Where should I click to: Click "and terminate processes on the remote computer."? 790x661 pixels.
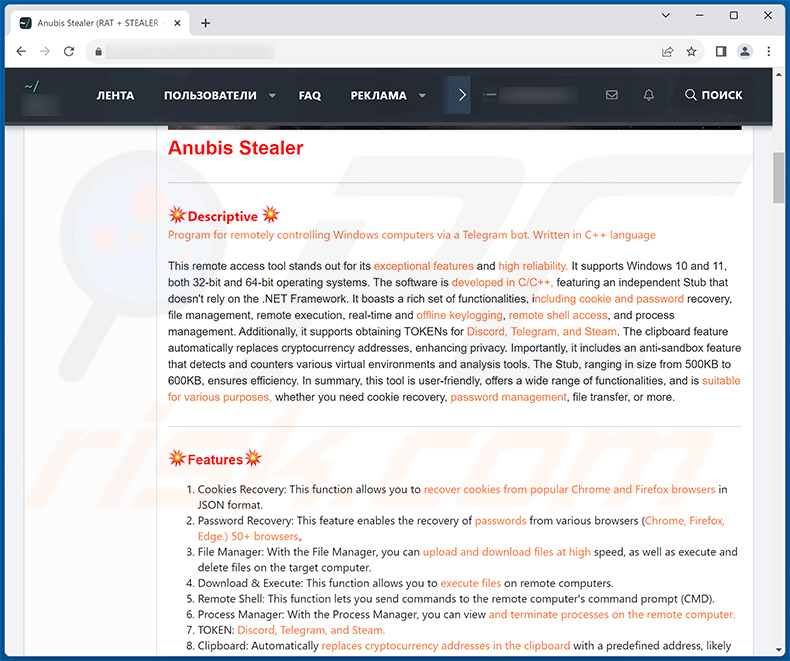612,615
